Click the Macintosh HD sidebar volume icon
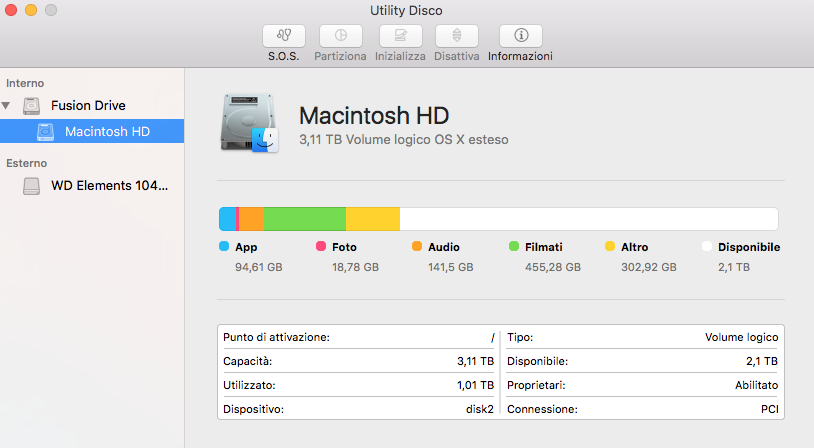 [x=45, y=132]
